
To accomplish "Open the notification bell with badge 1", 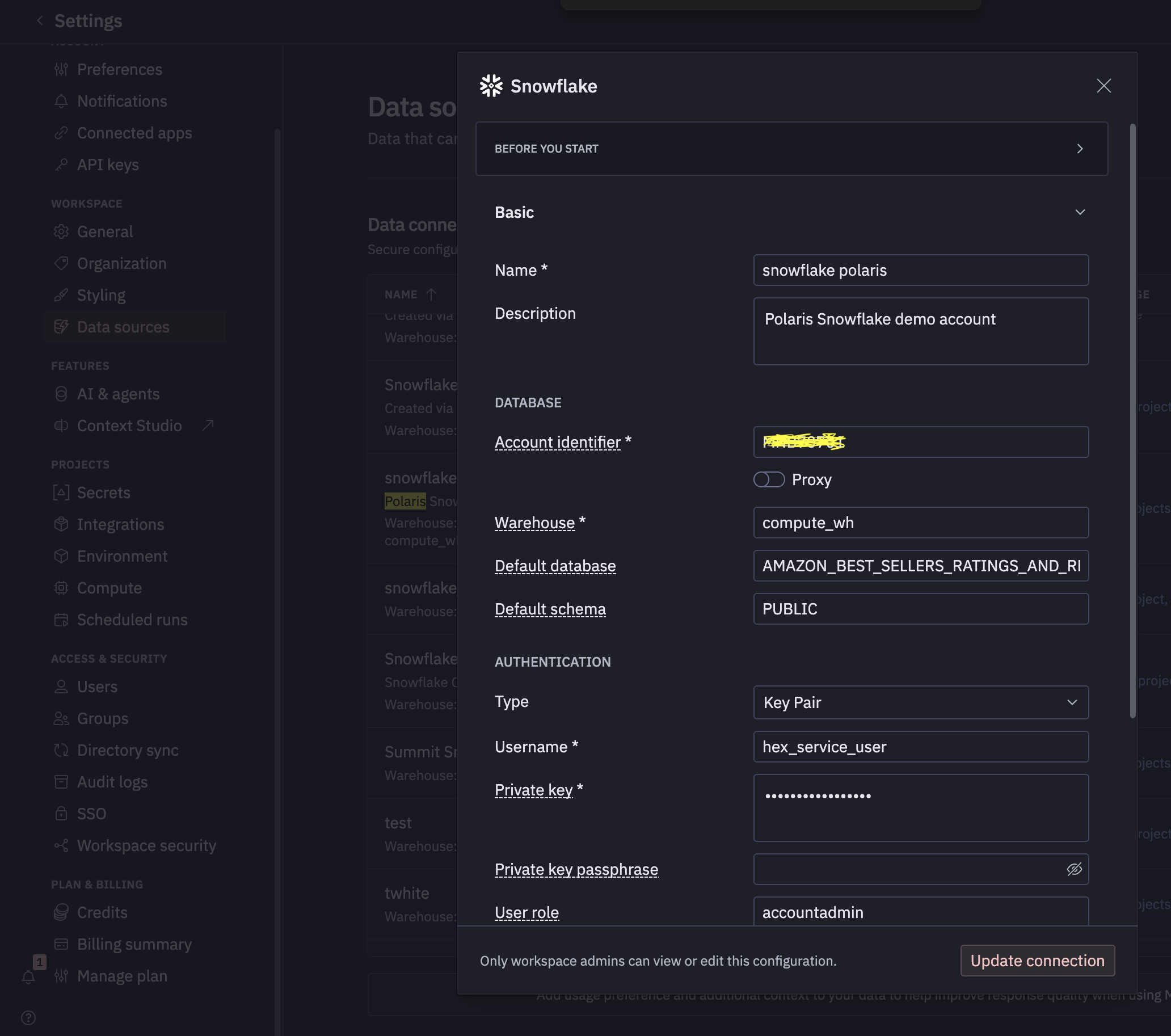I will tap(28, 977).
